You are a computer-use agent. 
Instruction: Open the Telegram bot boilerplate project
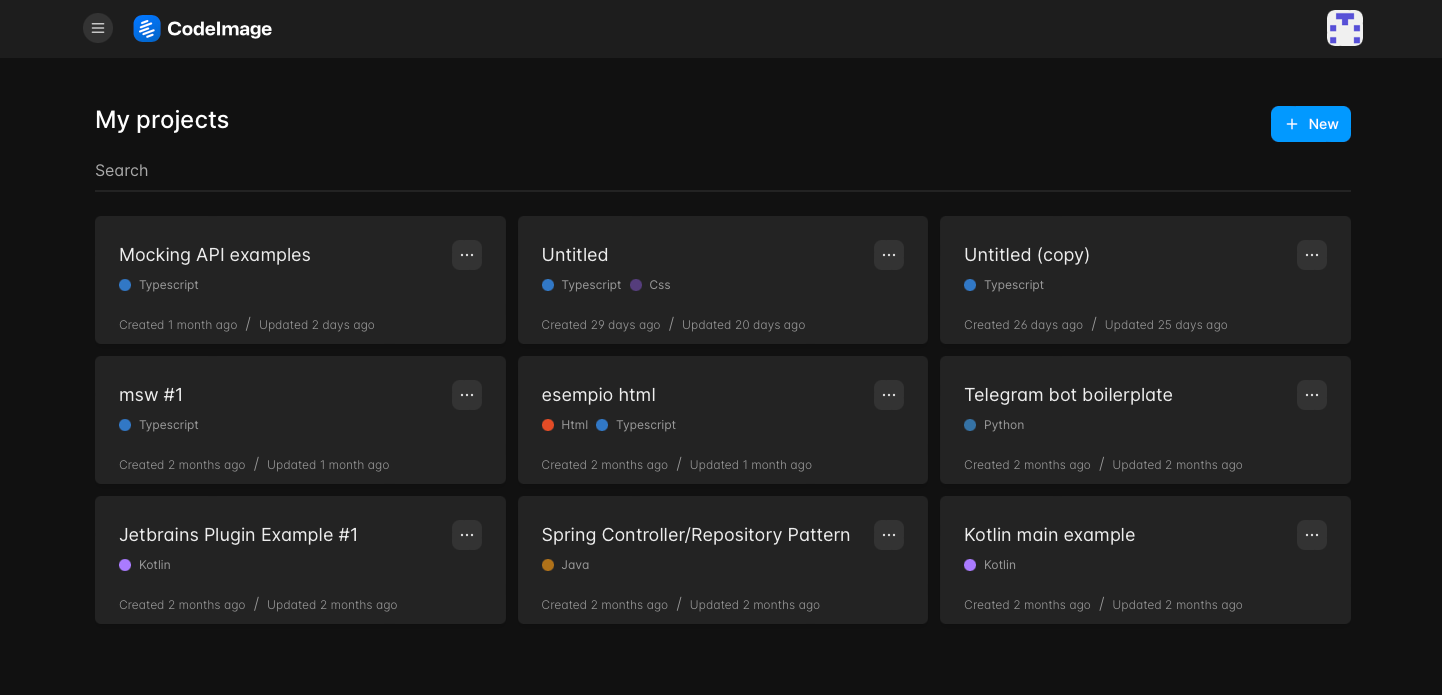[x=1068, y=395]
